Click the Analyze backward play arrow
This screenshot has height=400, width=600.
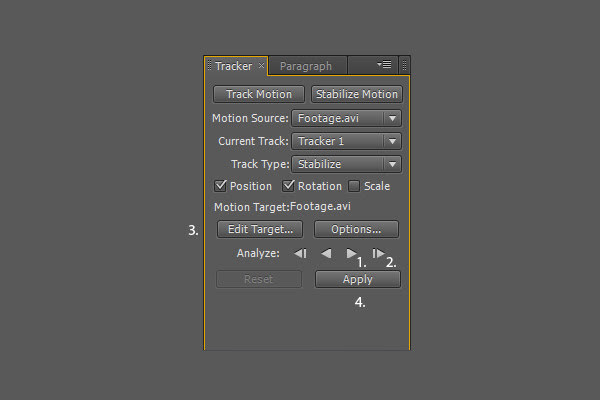(326, 253)
